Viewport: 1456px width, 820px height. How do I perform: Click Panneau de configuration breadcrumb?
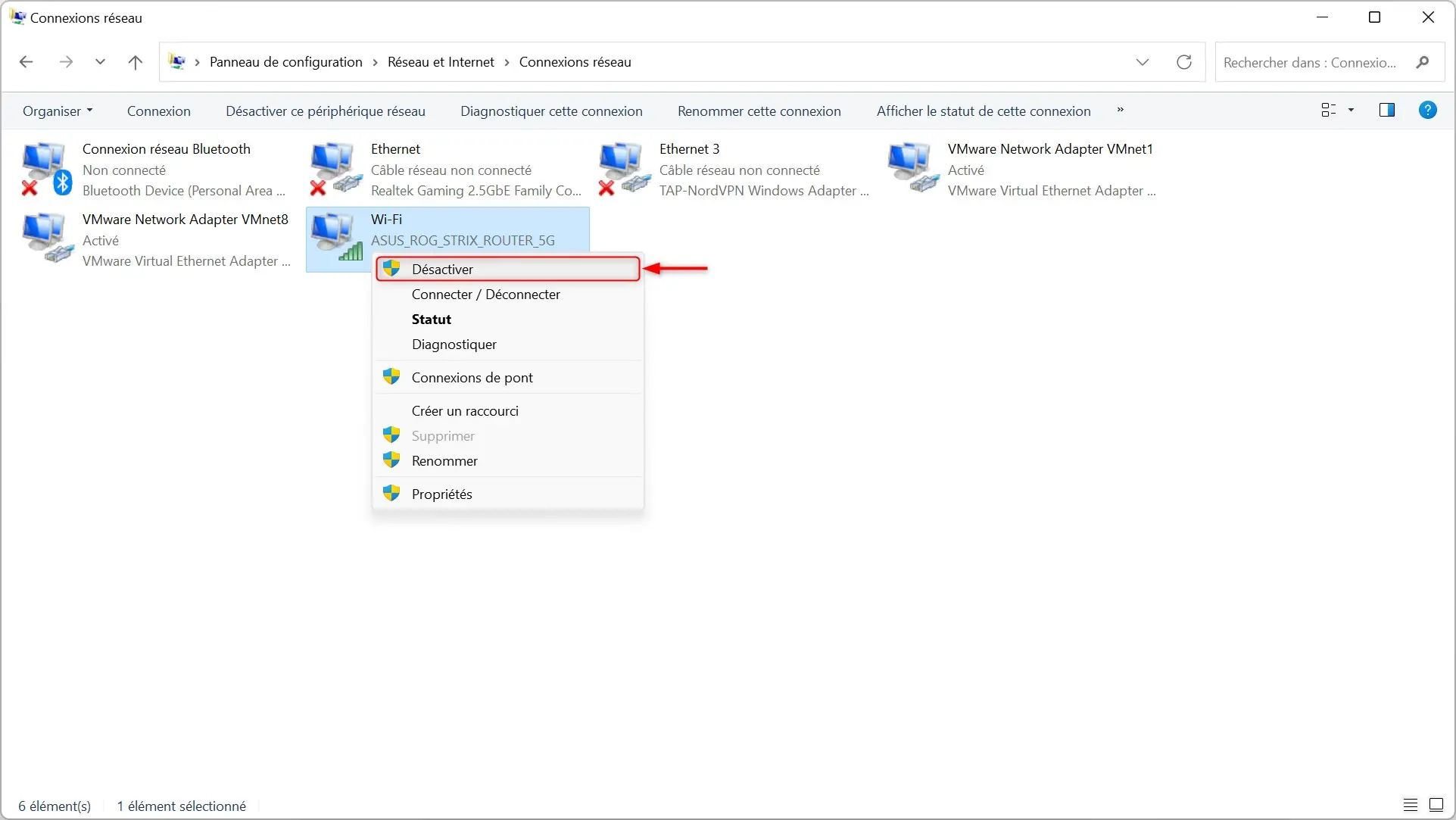[x=285, y=62]
